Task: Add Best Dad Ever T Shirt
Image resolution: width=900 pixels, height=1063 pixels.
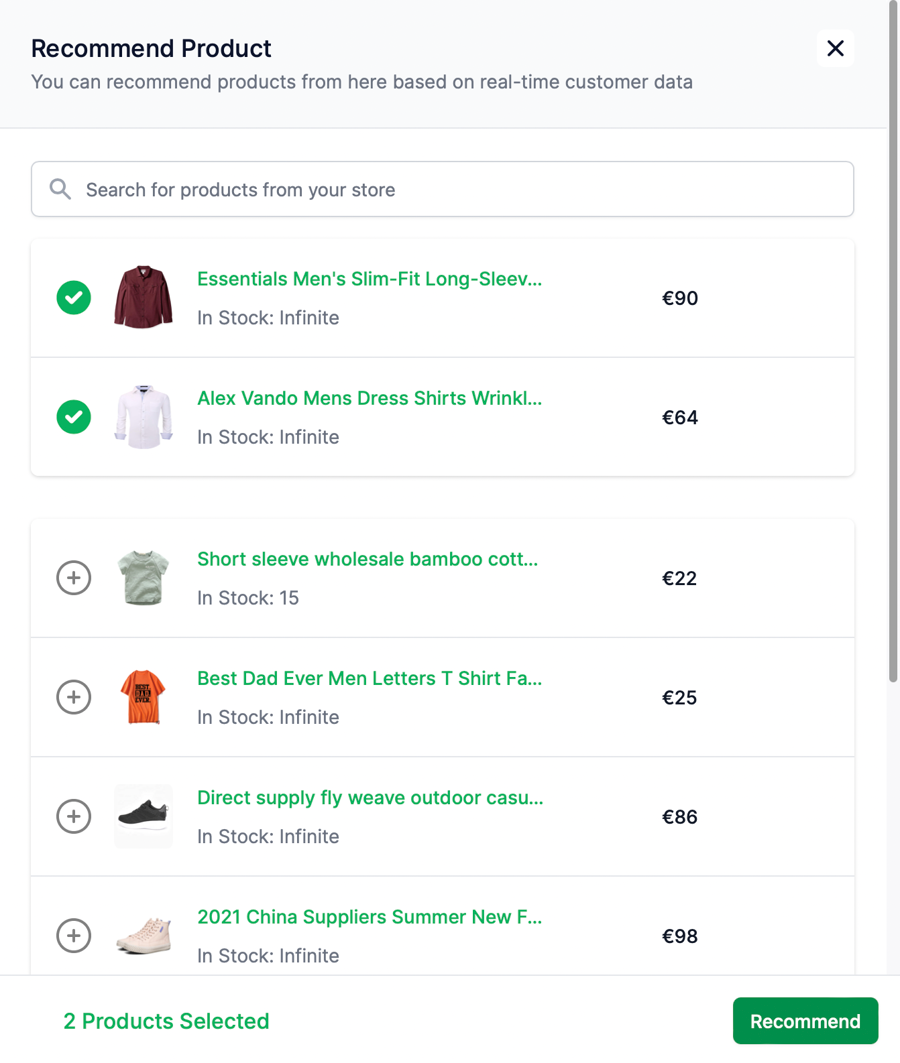Action: tap(74, 697)
